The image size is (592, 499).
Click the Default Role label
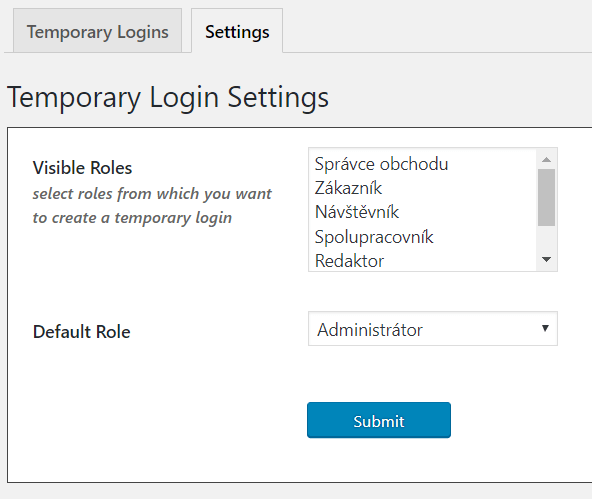82,332
